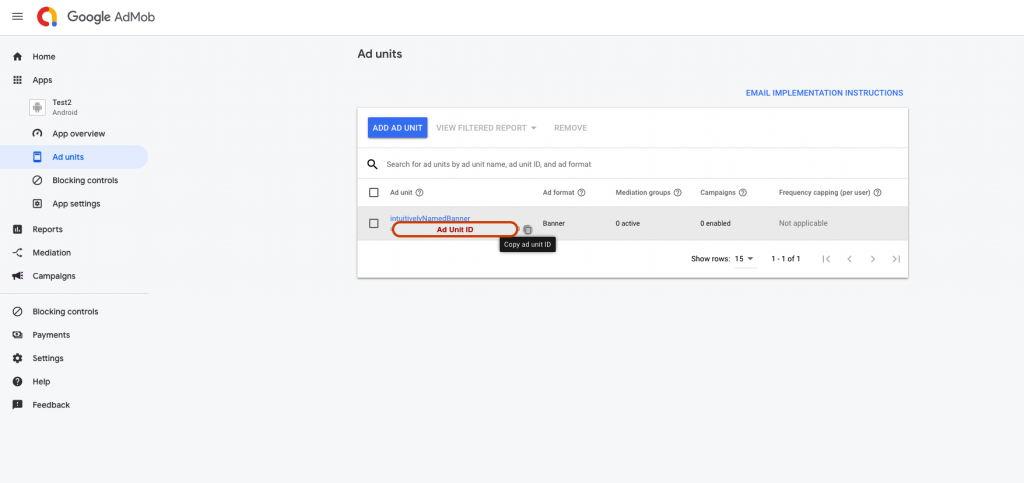Viewport: 1024px width, 483px height.
Task: Click the Google AdMob logo
Action: [96, 17]
